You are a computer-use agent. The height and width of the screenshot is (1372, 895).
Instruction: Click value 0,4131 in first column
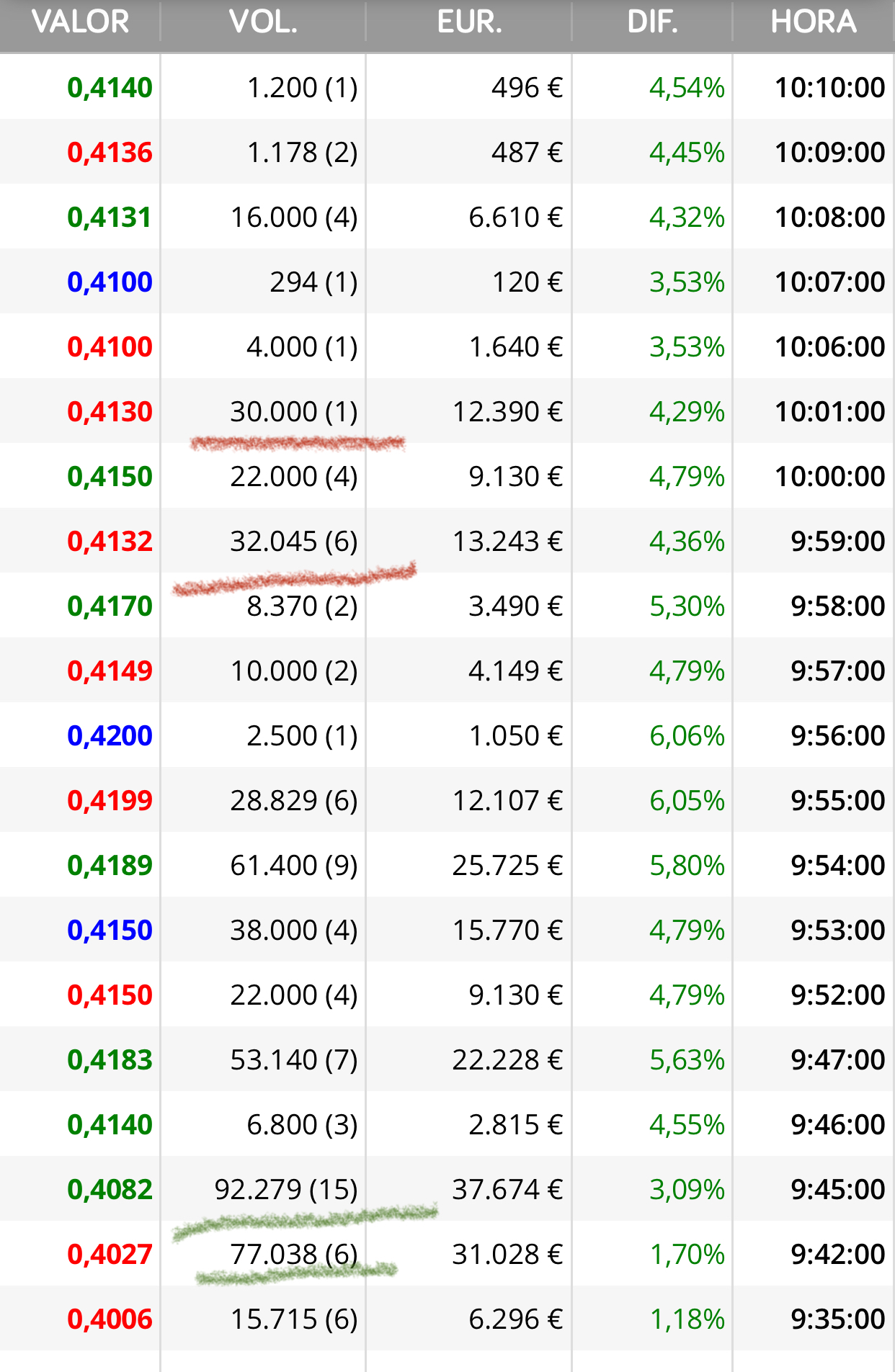tap(110, 218)
